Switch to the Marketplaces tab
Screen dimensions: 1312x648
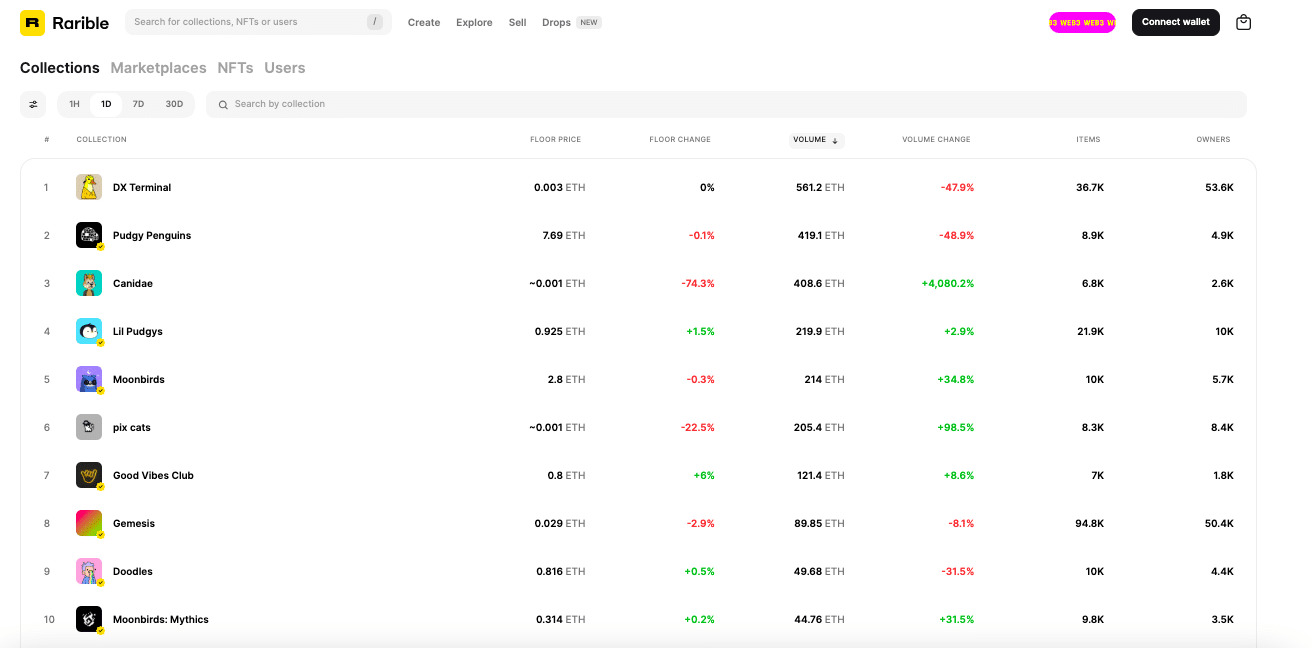pos(158,68)
